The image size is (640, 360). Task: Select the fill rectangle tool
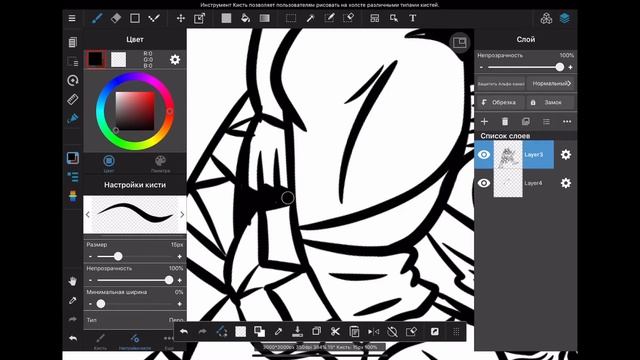(x=226, y=18)
